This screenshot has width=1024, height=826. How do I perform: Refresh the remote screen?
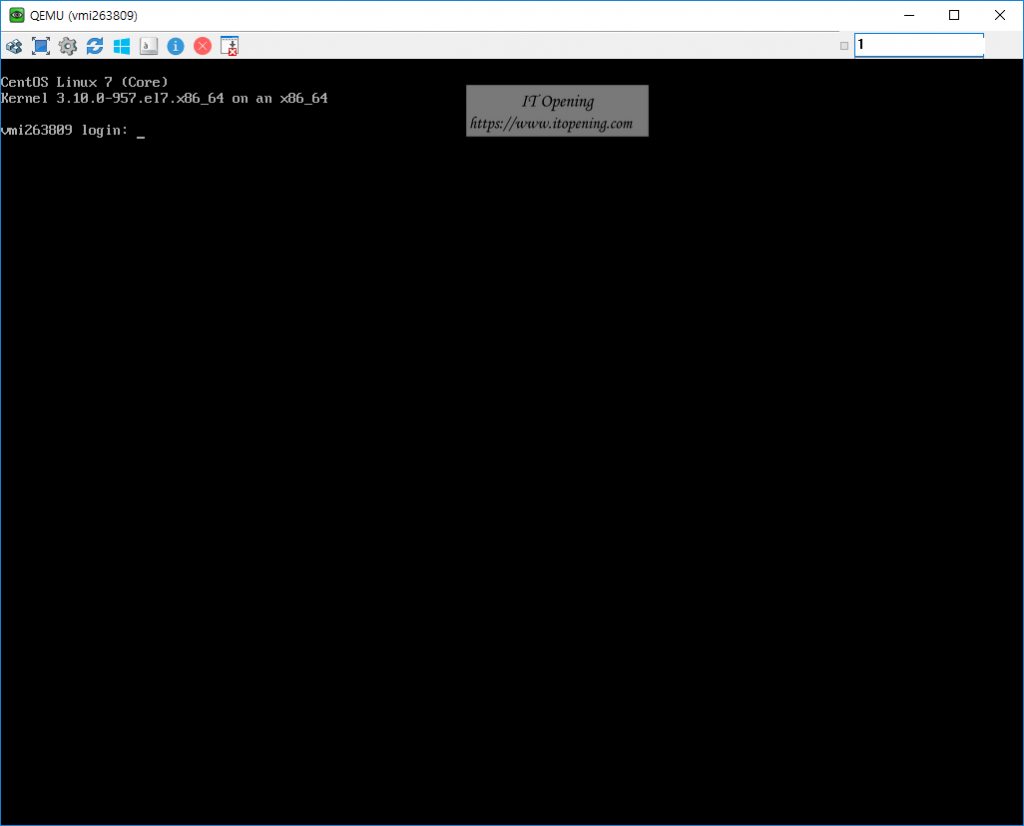[95, 46]
